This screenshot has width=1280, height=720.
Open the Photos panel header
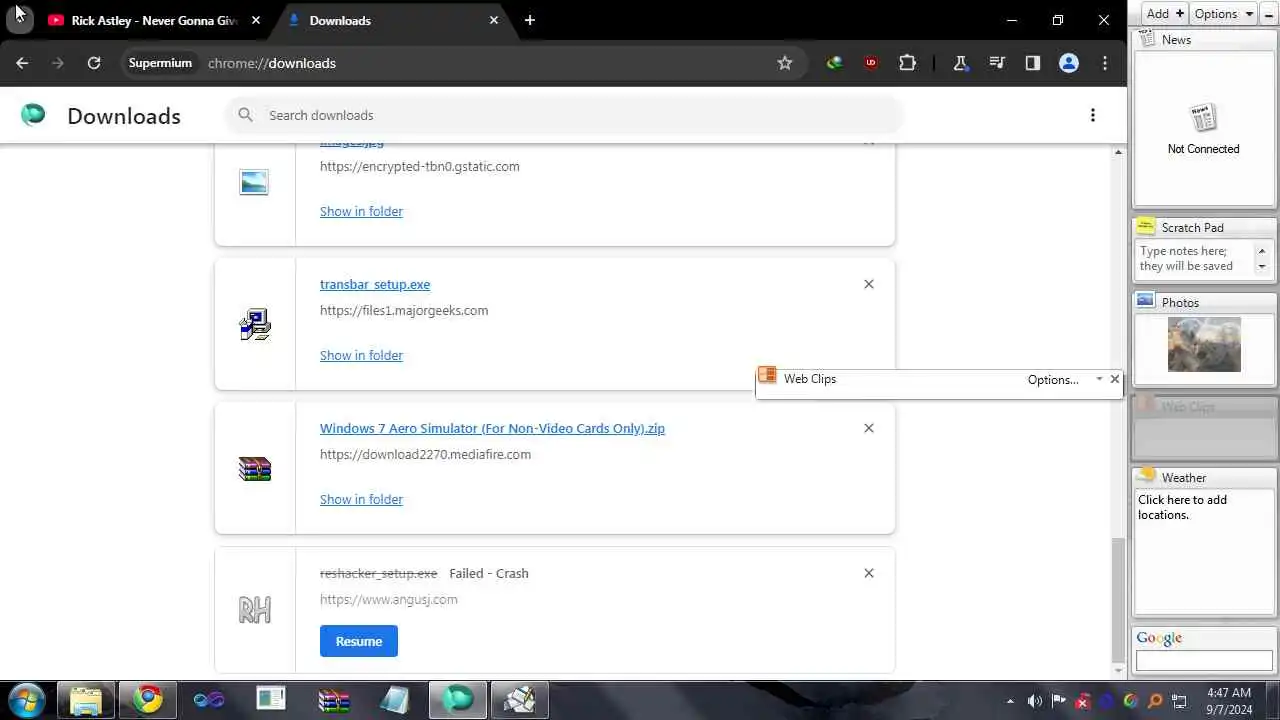click(1204, 302)
